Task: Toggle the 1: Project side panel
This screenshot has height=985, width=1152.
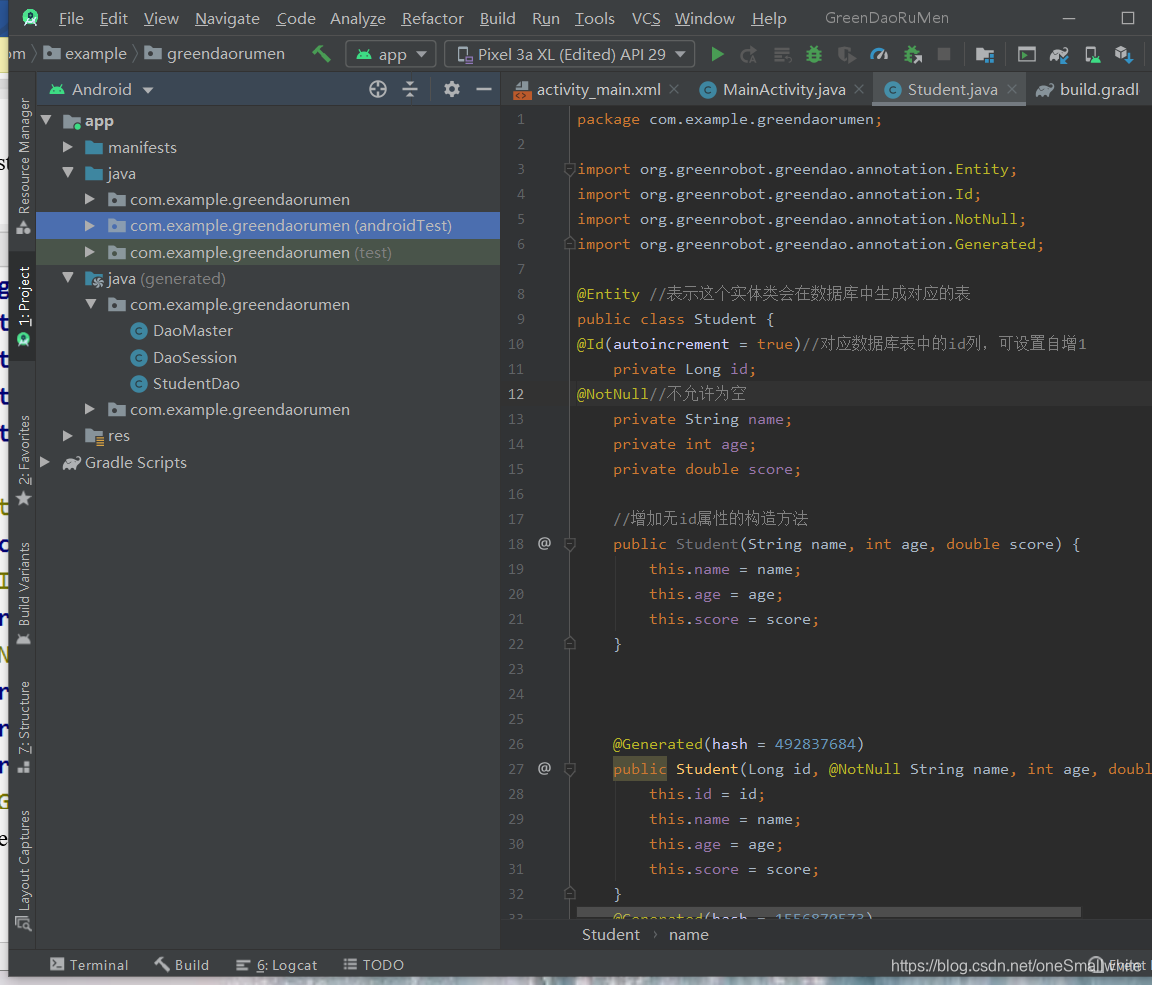Action: [x=24, y=306]
